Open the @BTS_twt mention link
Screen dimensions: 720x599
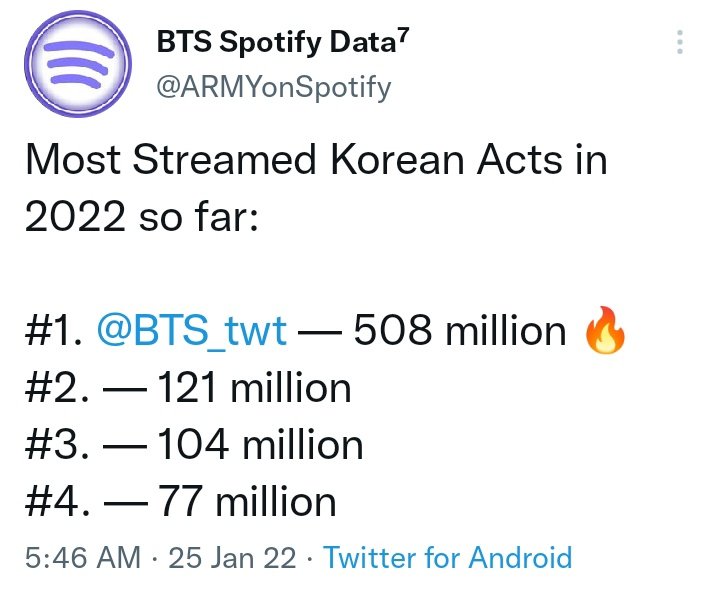coord(192,331)
